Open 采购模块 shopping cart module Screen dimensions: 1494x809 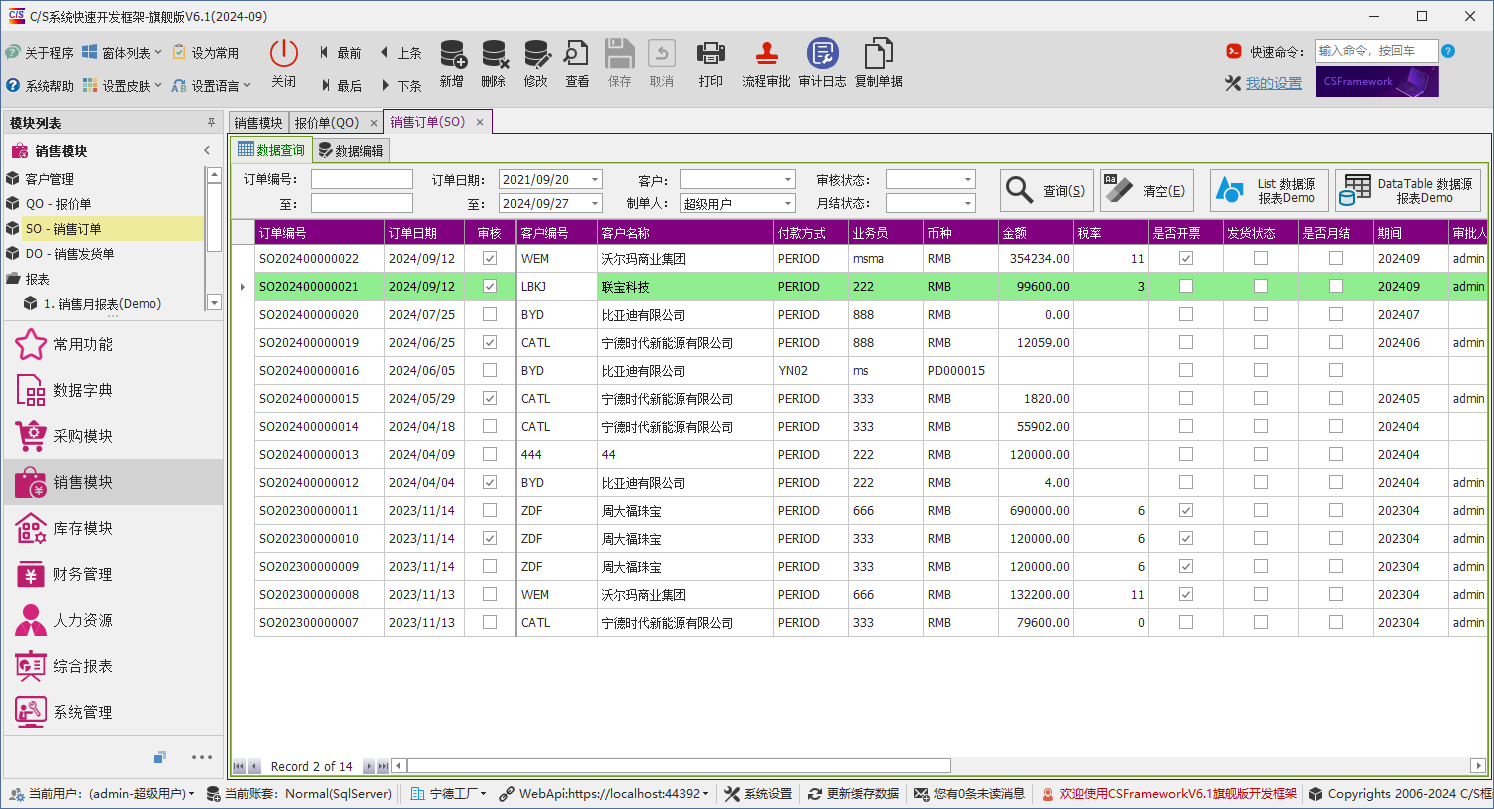(114, 437)
